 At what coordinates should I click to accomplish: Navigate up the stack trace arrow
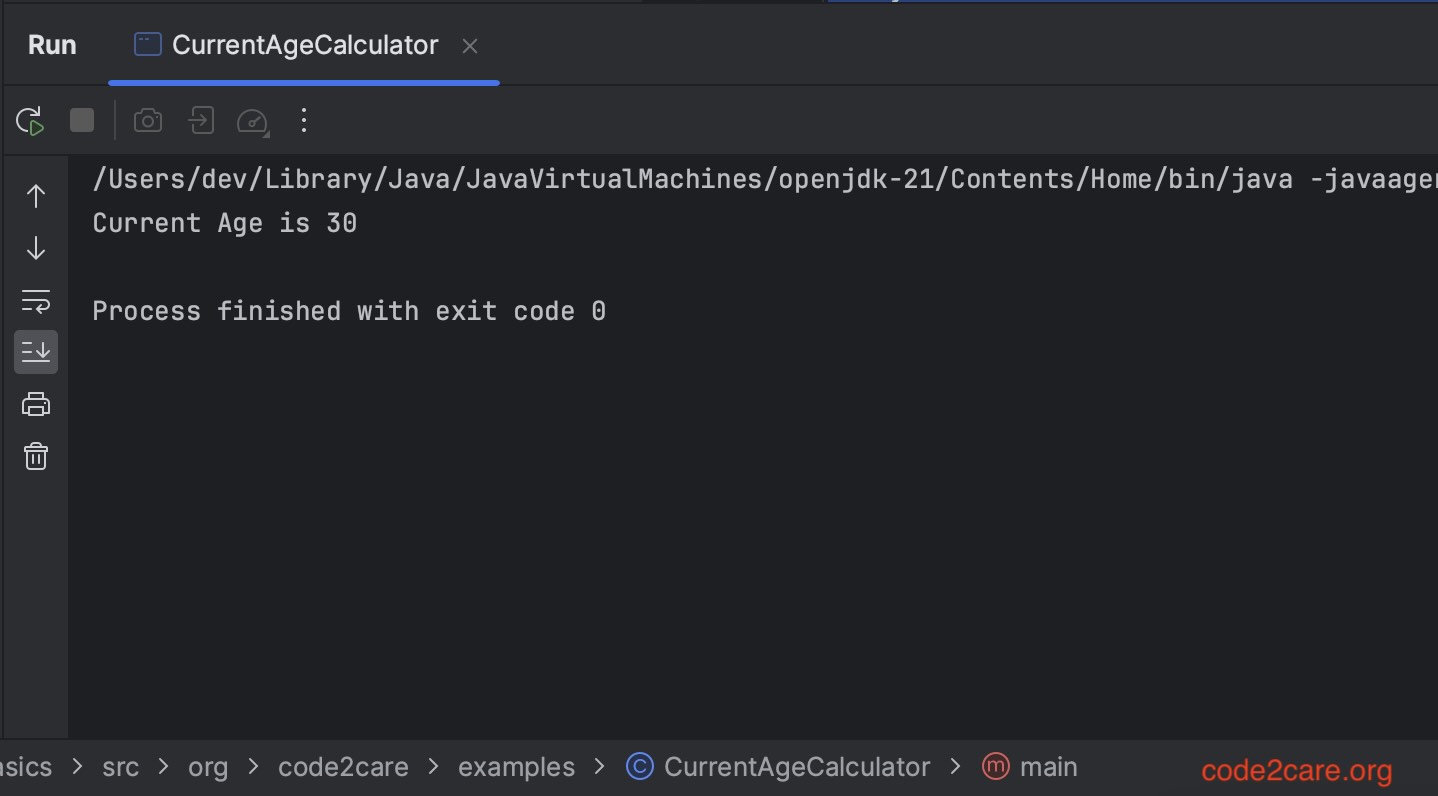(x=36, y=196)
